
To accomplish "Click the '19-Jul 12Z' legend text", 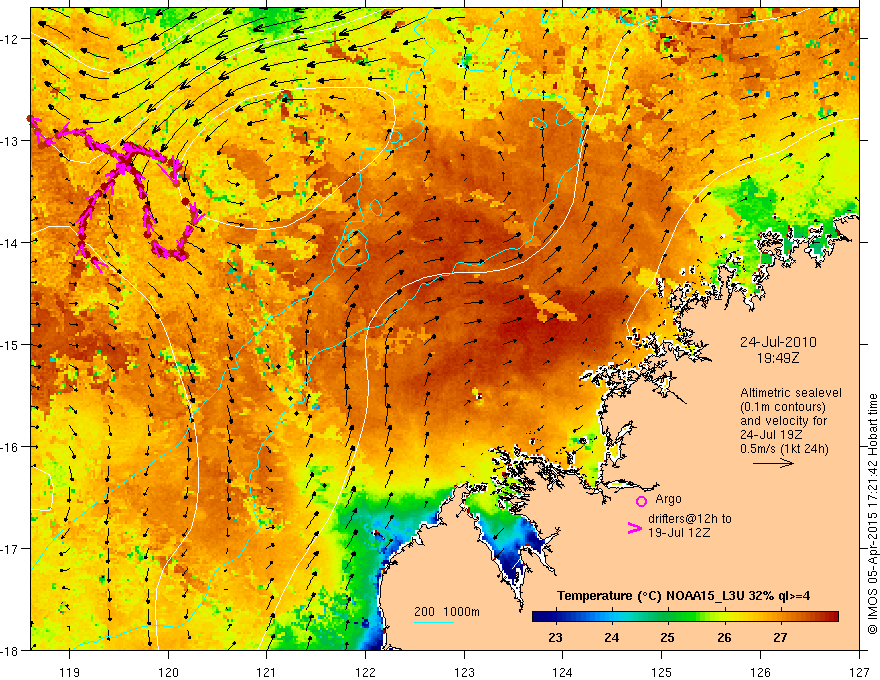I will coord(679,532).
